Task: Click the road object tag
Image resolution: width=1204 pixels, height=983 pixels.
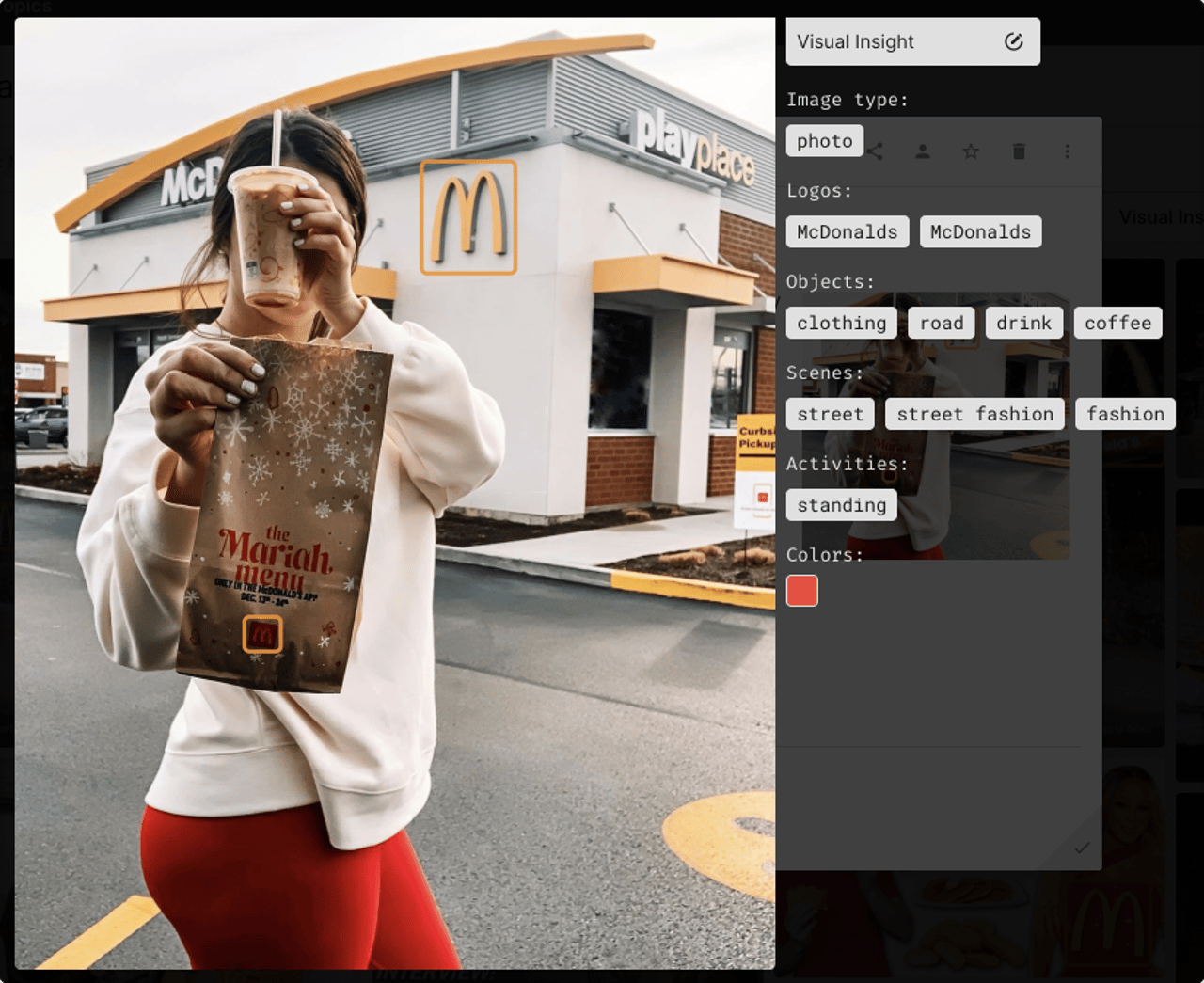Action: [x=942, y=324]
